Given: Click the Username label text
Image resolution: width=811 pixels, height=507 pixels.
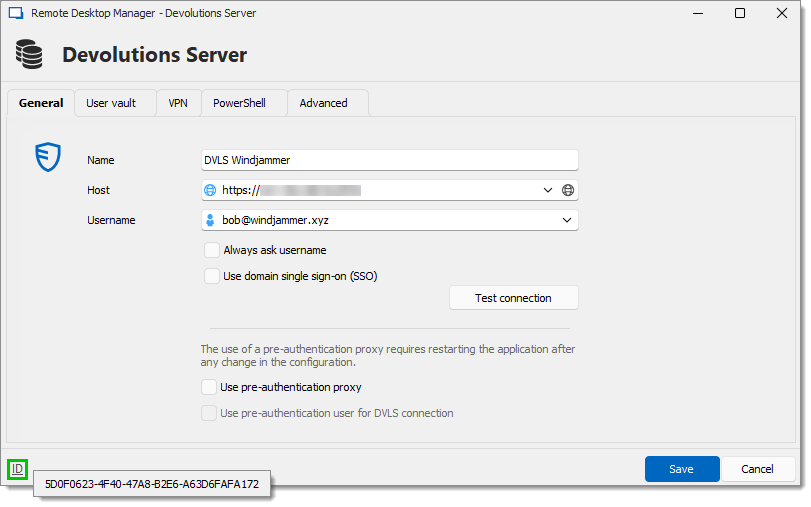Looking at the screenshot, I should click(111, 220).
